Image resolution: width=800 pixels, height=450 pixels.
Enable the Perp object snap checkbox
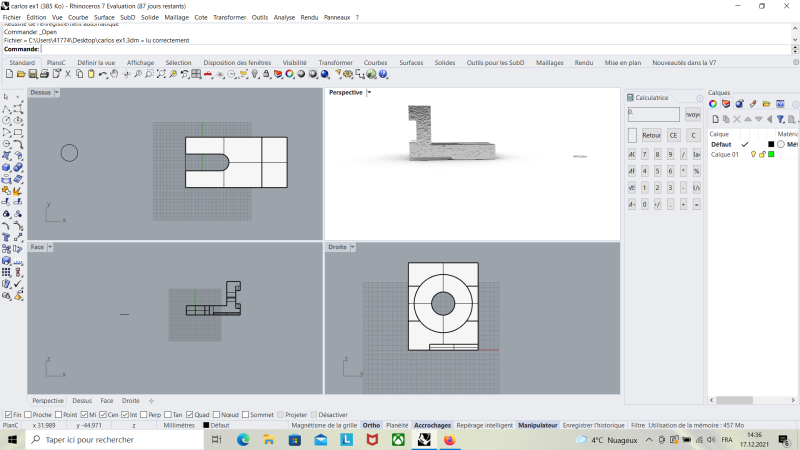(142, 414)
